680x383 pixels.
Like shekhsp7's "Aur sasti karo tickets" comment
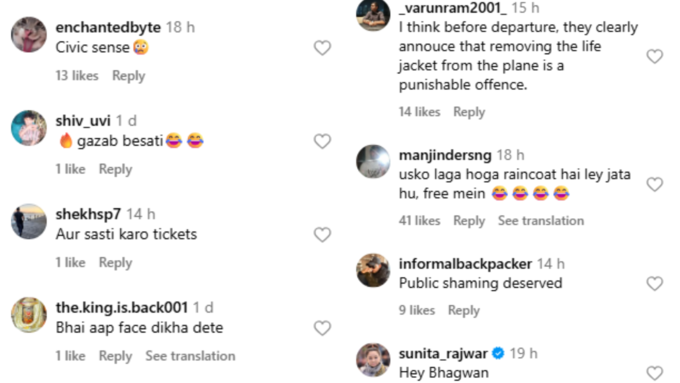pos(322,235)
